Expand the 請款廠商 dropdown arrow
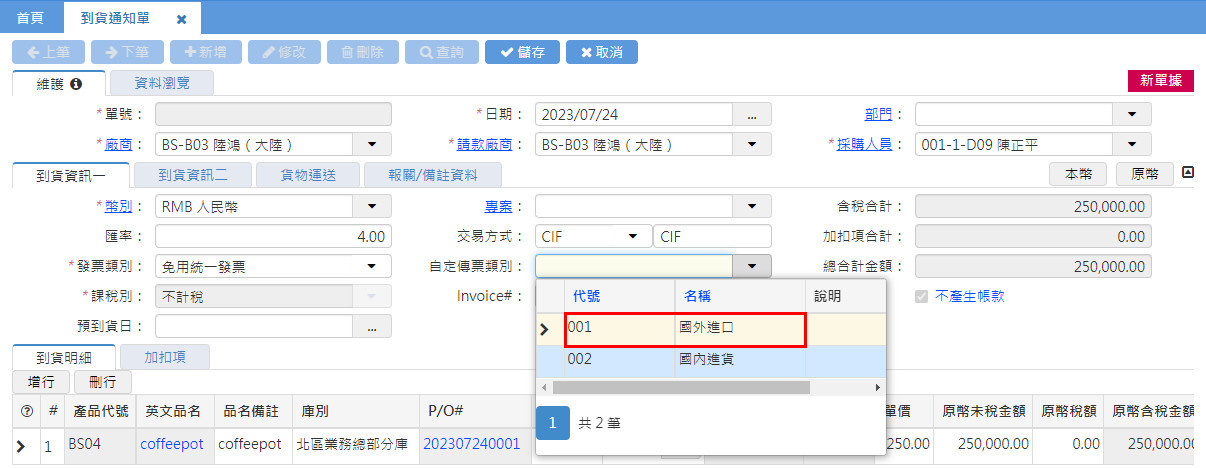Image resolution: width=1206 pixels, height=468 pixels. (752, 145)
